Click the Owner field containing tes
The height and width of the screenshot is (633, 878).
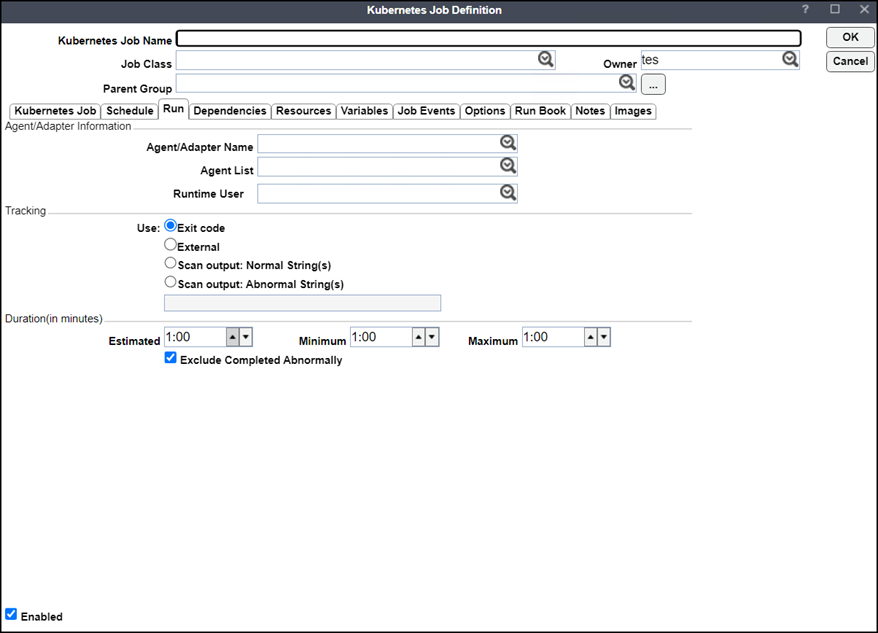720,60
